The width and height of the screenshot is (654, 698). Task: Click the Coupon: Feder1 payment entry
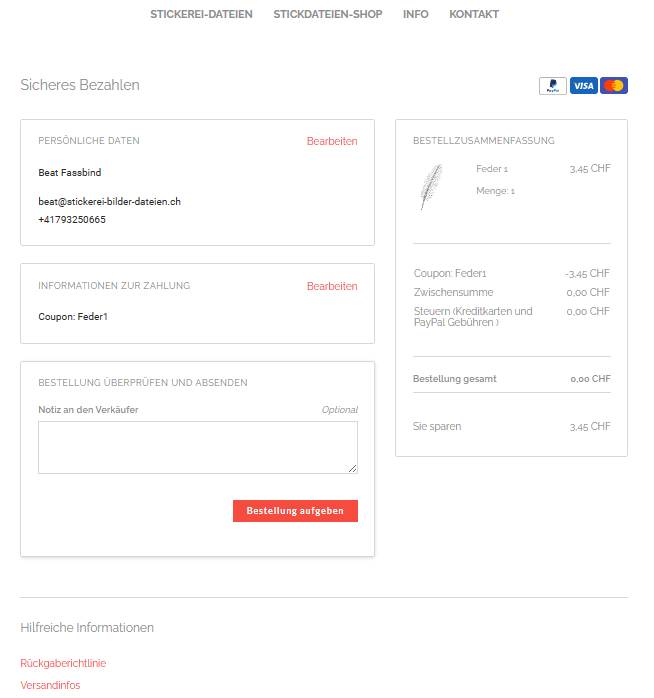[73, 317]
